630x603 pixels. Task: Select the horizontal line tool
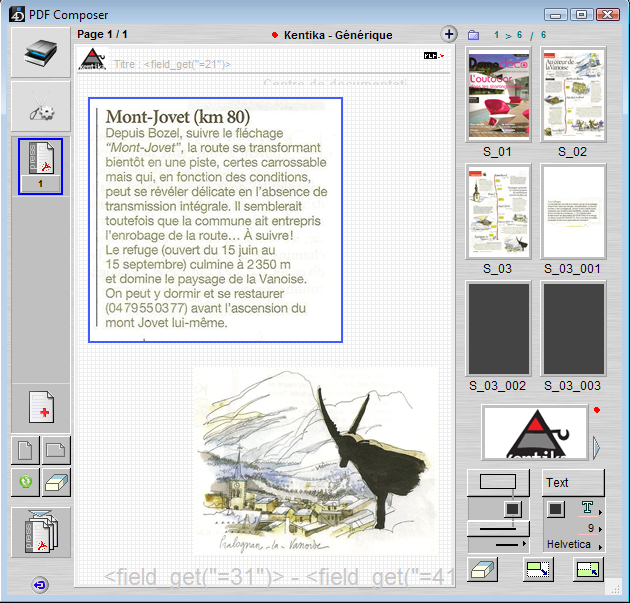pos(498,529)
